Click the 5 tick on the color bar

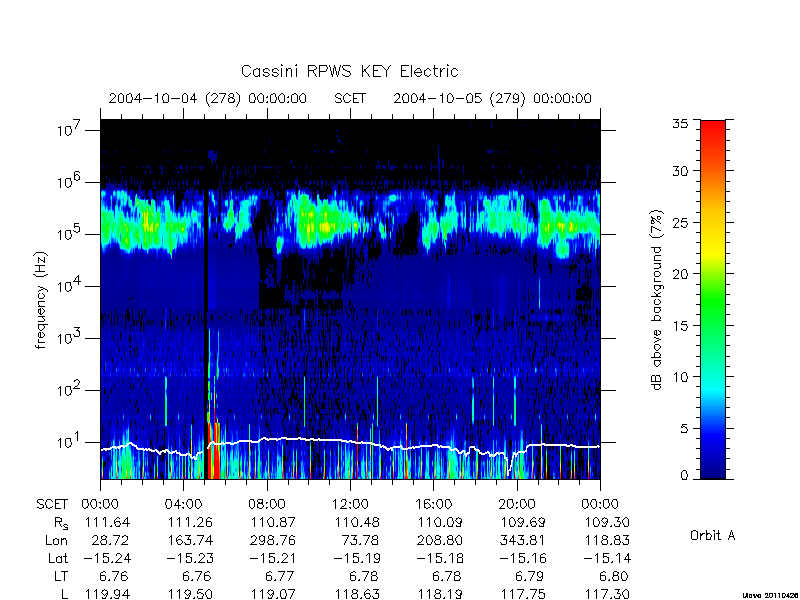point(684,429)
